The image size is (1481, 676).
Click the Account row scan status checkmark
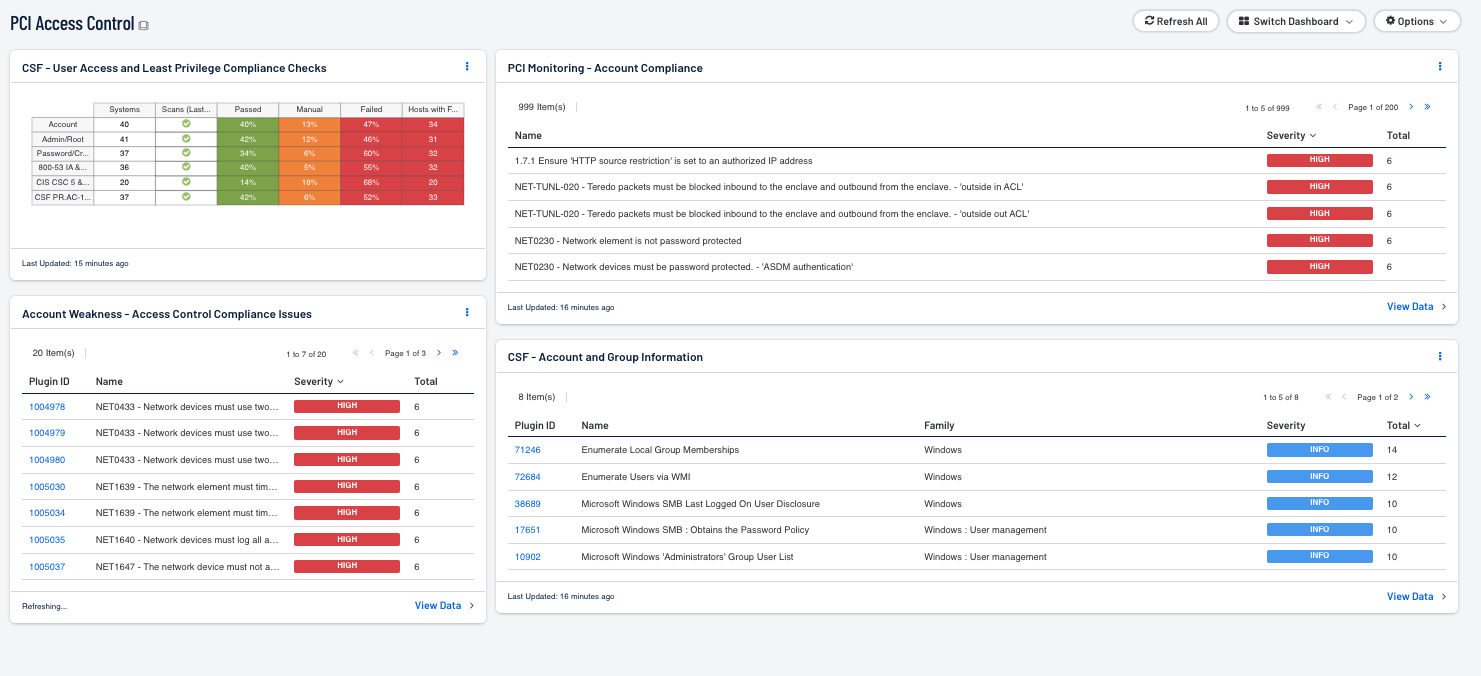point(186,124)
